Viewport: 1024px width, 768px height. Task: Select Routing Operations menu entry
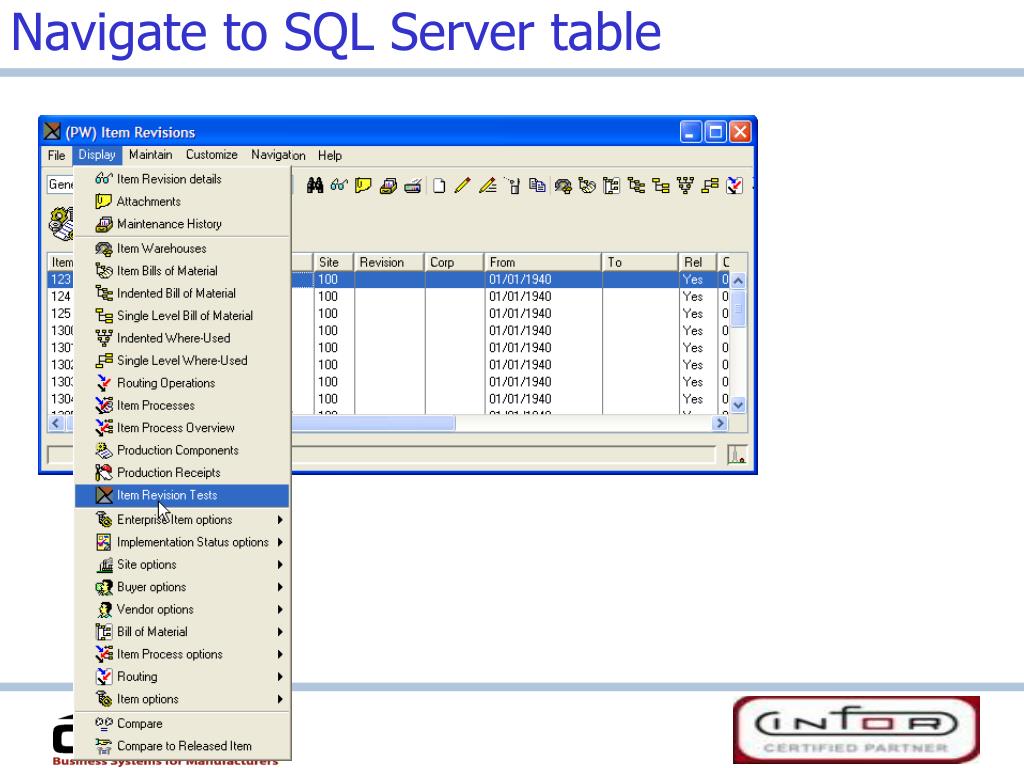point(182,383)
